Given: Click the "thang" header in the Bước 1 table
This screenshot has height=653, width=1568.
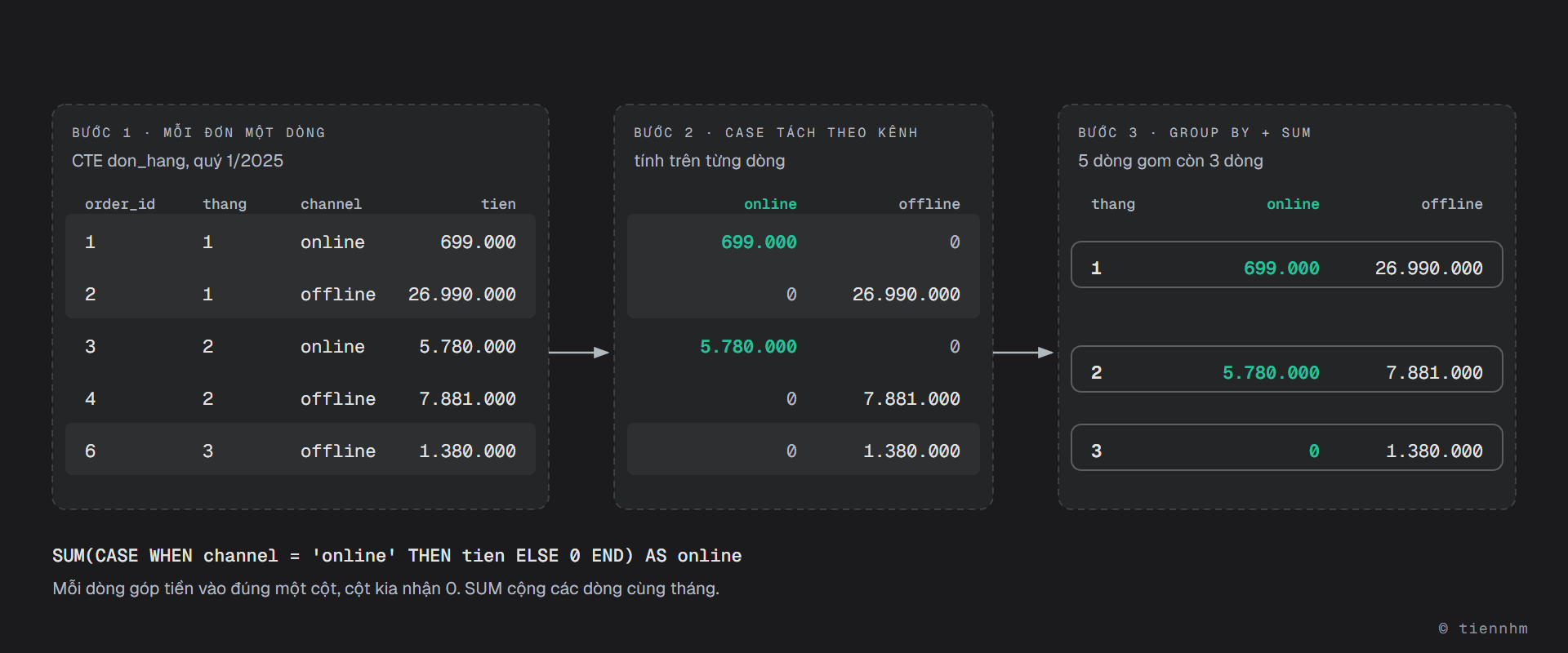Looking at the screenshot, I should tap(225, 204).
